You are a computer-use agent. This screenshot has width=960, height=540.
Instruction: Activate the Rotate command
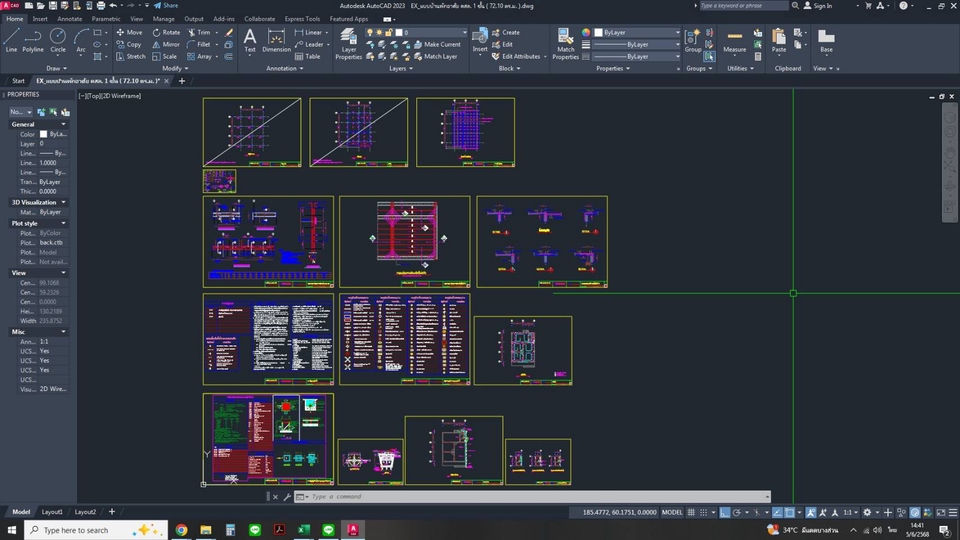coord(166,32)
